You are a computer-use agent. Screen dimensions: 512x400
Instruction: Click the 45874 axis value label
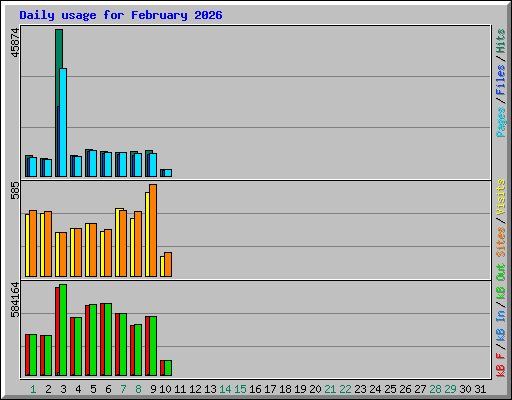[15, 43]
